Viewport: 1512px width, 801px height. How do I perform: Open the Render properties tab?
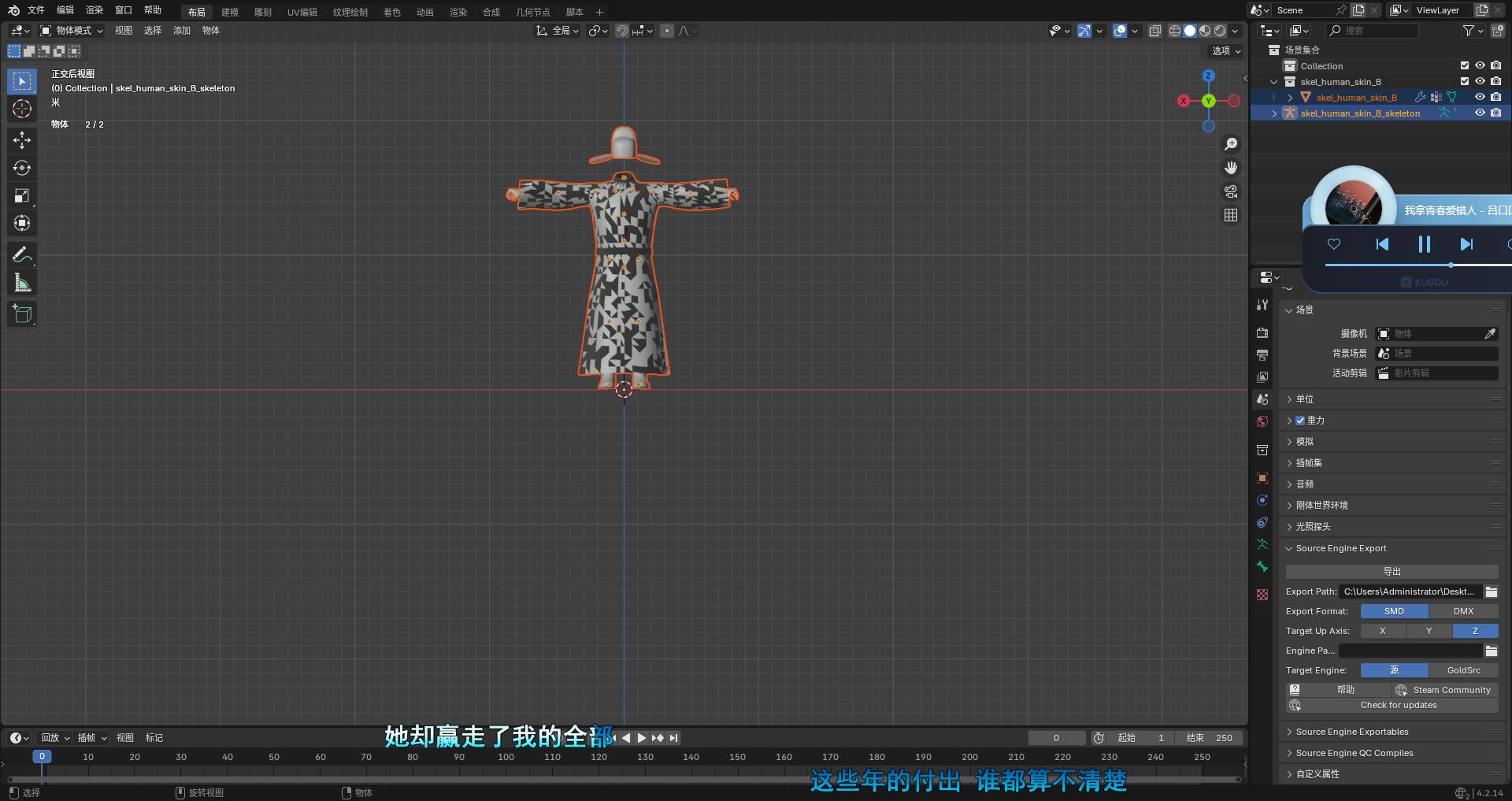point(1262,333)
